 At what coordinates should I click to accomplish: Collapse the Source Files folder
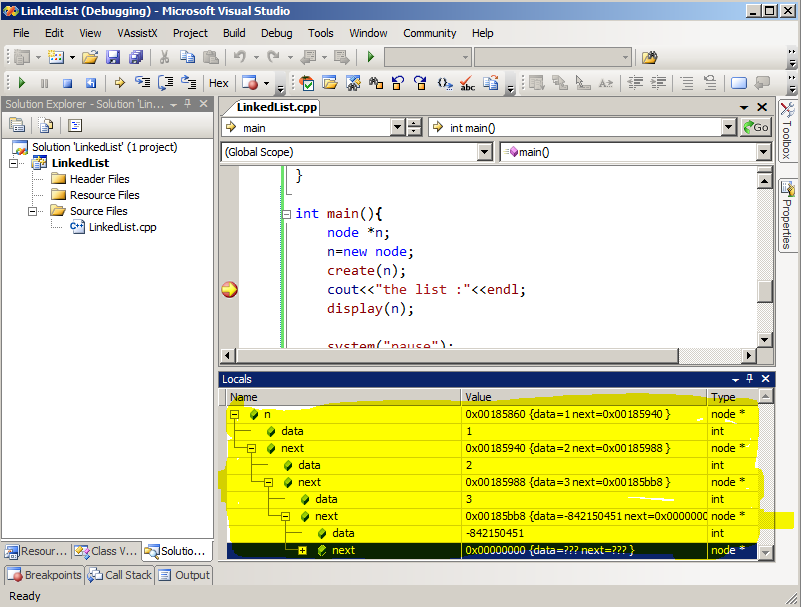click(x=33, y=211)
